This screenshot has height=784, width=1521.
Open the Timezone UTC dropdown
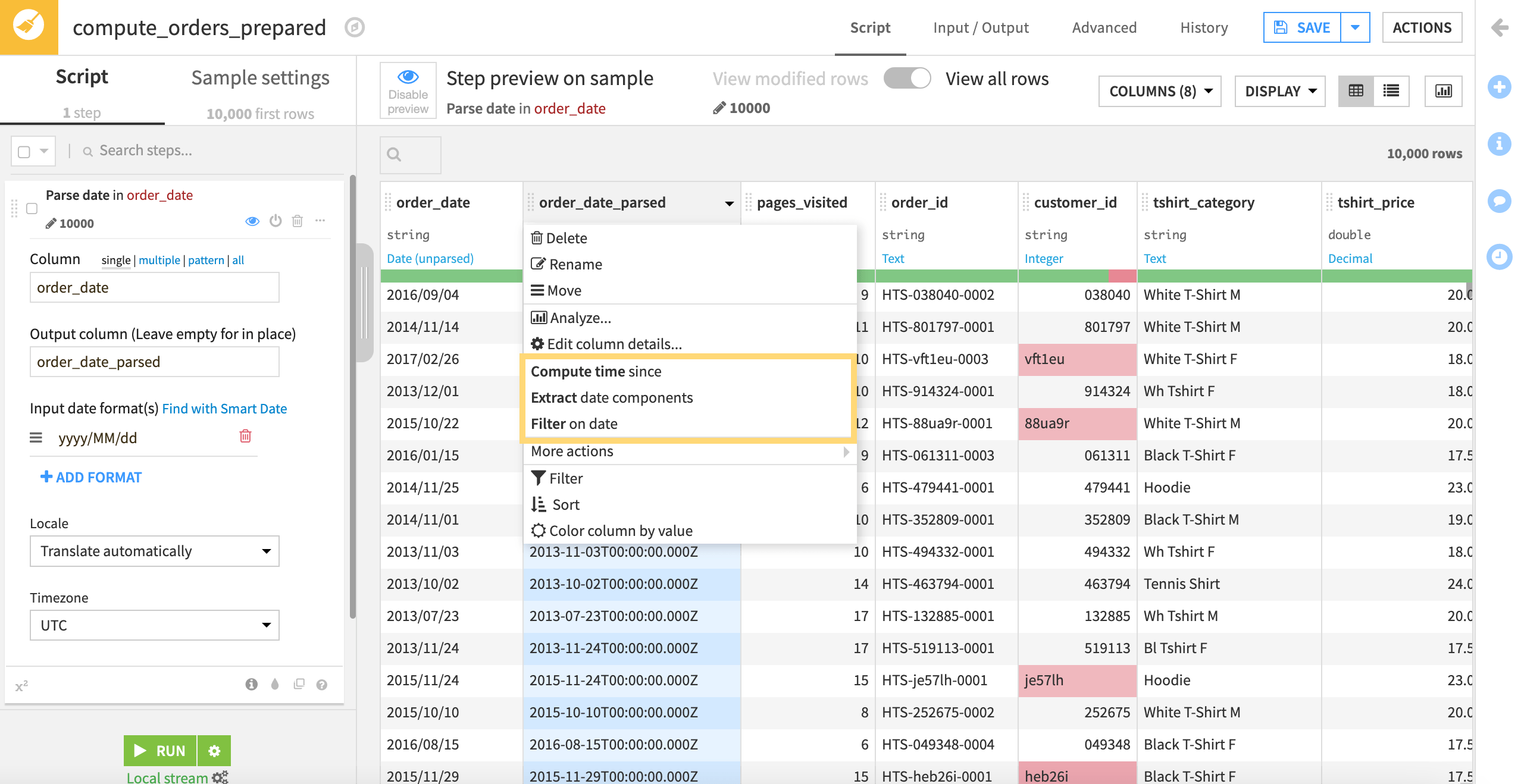point(155,625)
